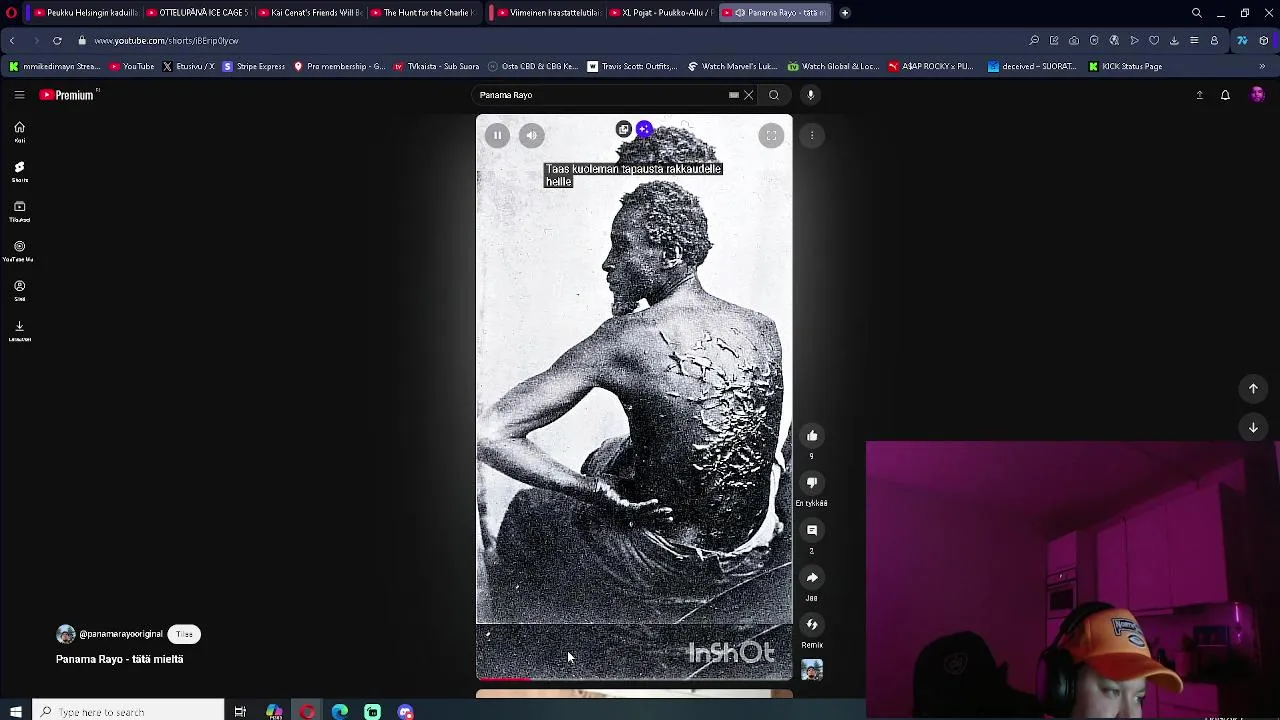
Task: Click the Windows taskbar search box
Action: (128, 712)
